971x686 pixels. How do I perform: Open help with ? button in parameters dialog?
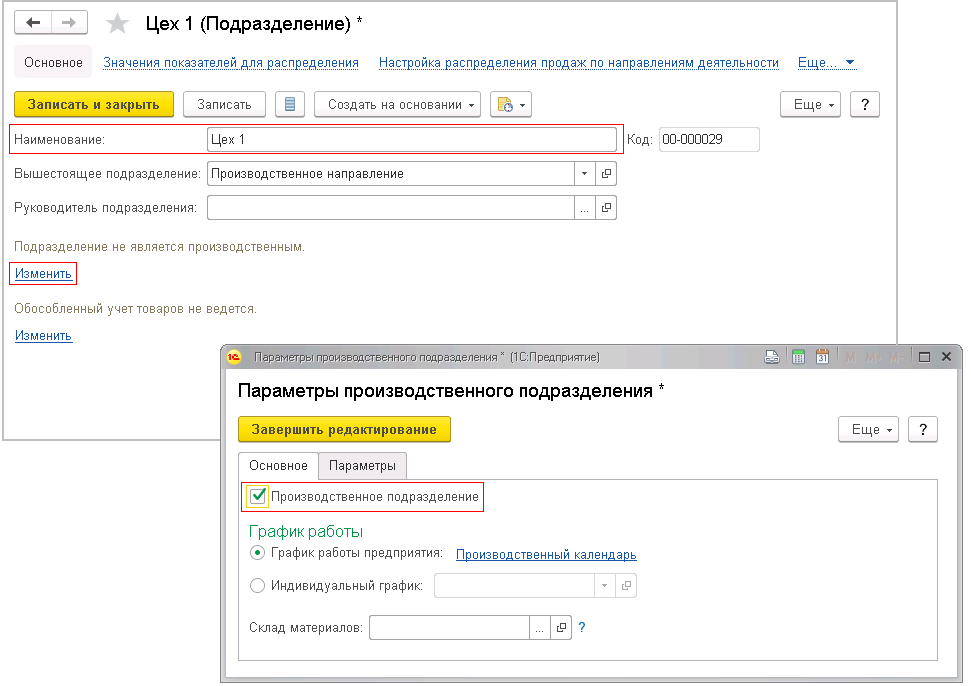(923, 430)
